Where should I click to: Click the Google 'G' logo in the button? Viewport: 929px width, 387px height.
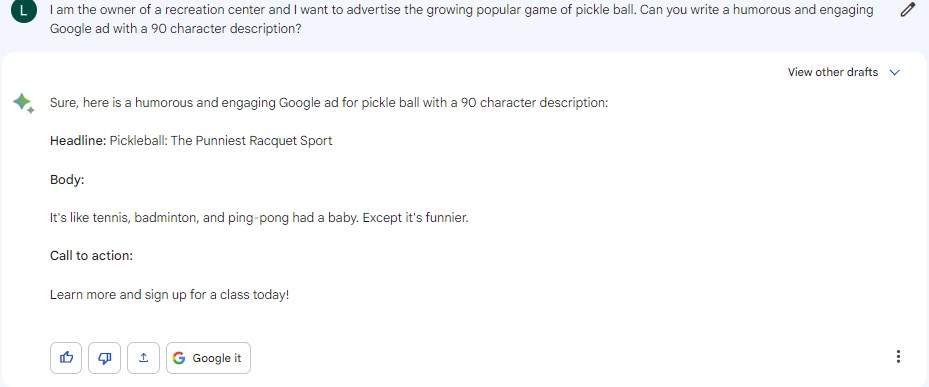179,358
